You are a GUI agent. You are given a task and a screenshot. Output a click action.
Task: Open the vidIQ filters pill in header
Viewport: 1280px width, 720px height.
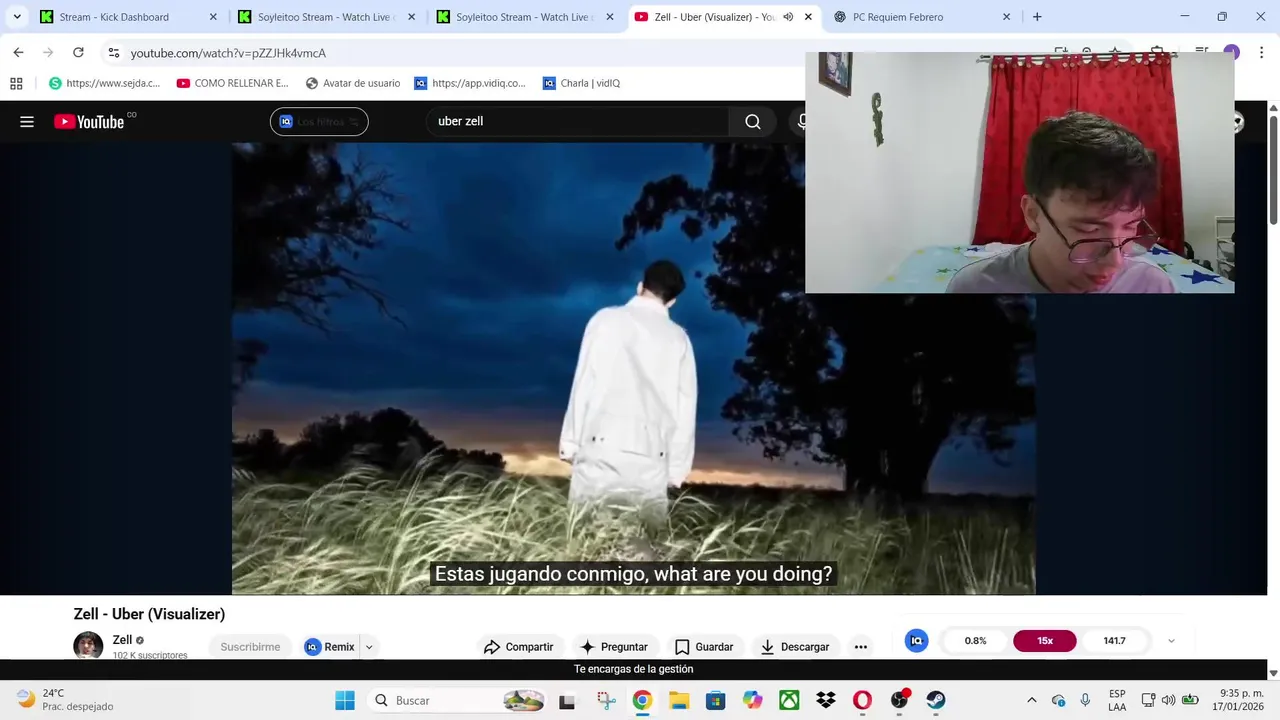[x=319, y=122]
